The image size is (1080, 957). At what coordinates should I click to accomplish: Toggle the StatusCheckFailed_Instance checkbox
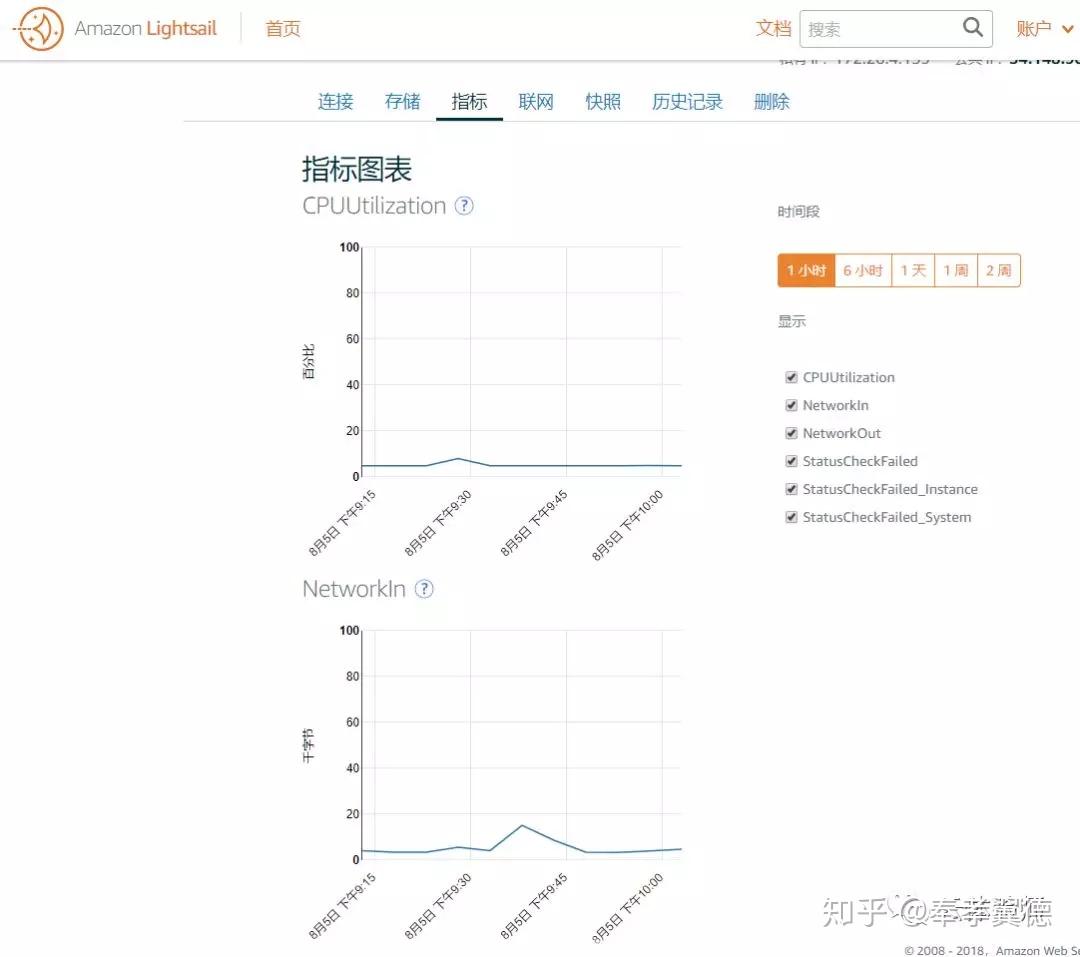[791, 489]
